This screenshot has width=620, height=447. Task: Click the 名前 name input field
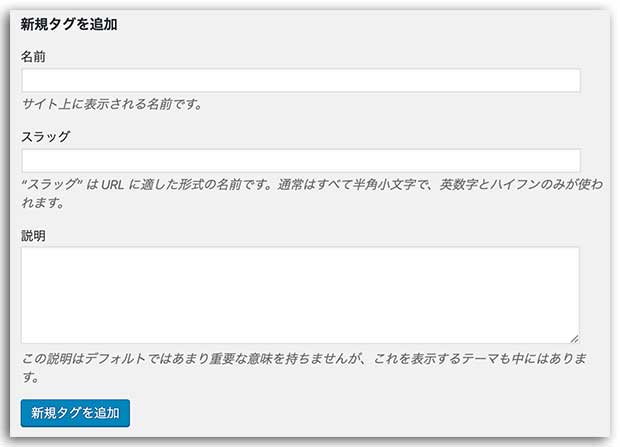300,81
